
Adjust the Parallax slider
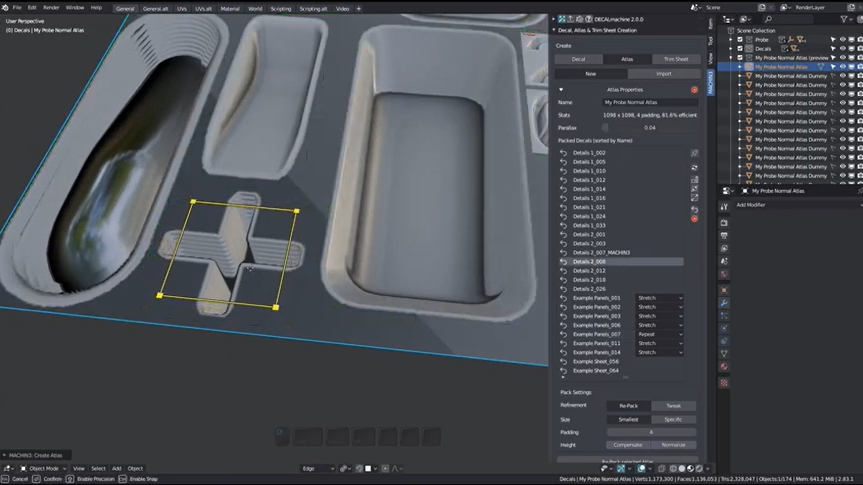point(650,128)
